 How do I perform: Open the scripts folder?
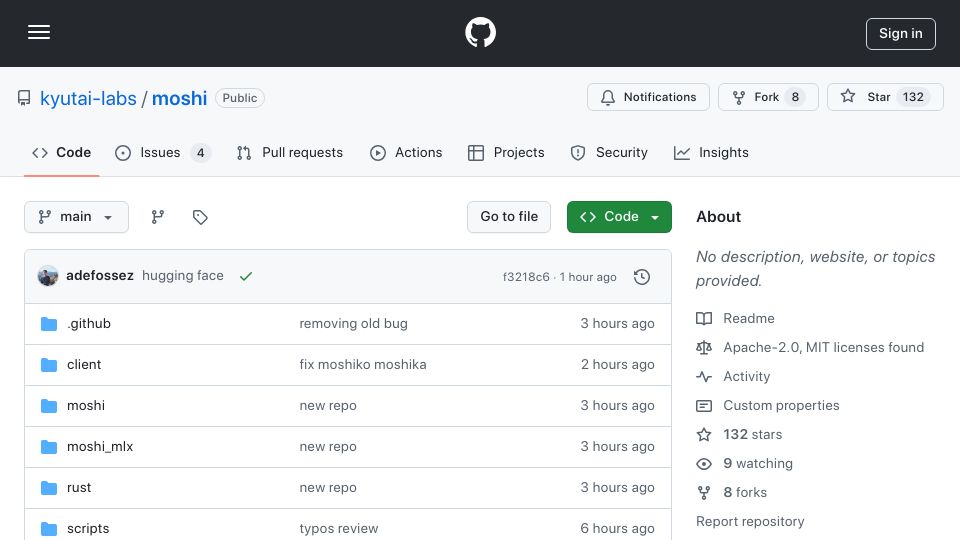pos(88,528)
